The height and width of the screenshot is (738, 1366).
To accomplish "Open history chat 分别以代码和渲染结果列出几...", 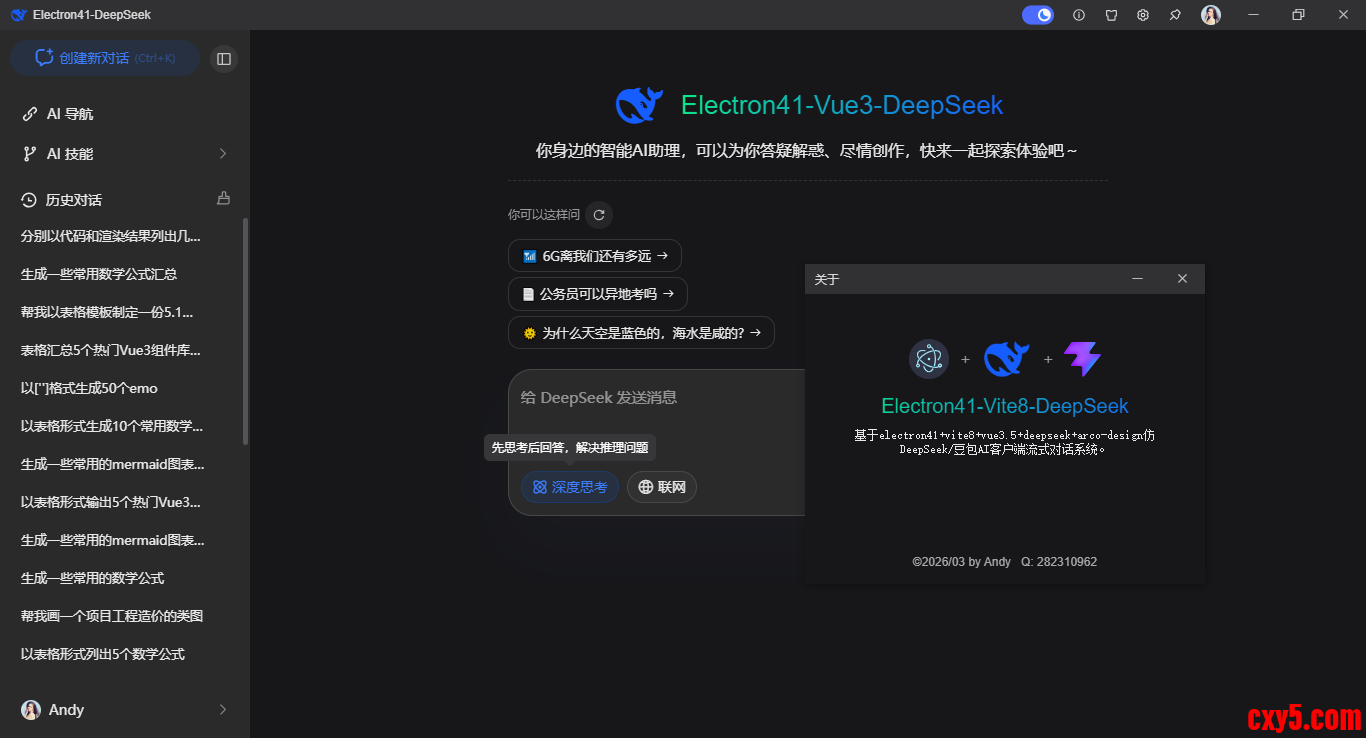I will [x=111, y=236].
